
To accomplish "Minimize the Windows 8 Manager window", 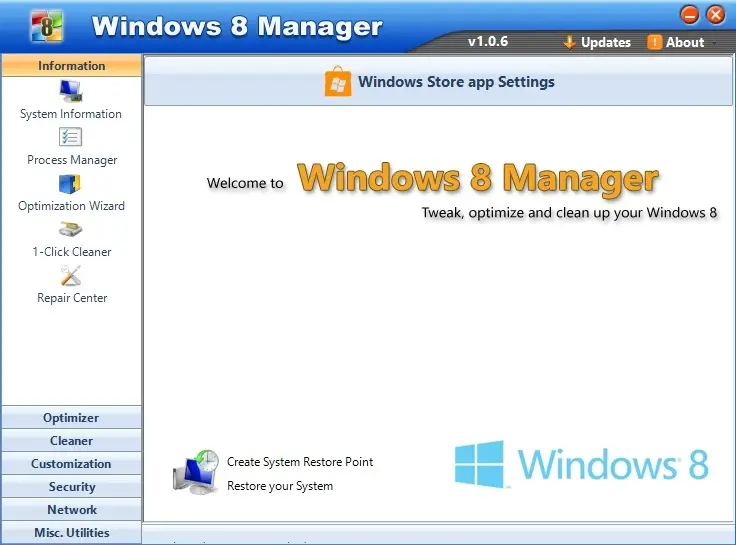I will point(690,15).
